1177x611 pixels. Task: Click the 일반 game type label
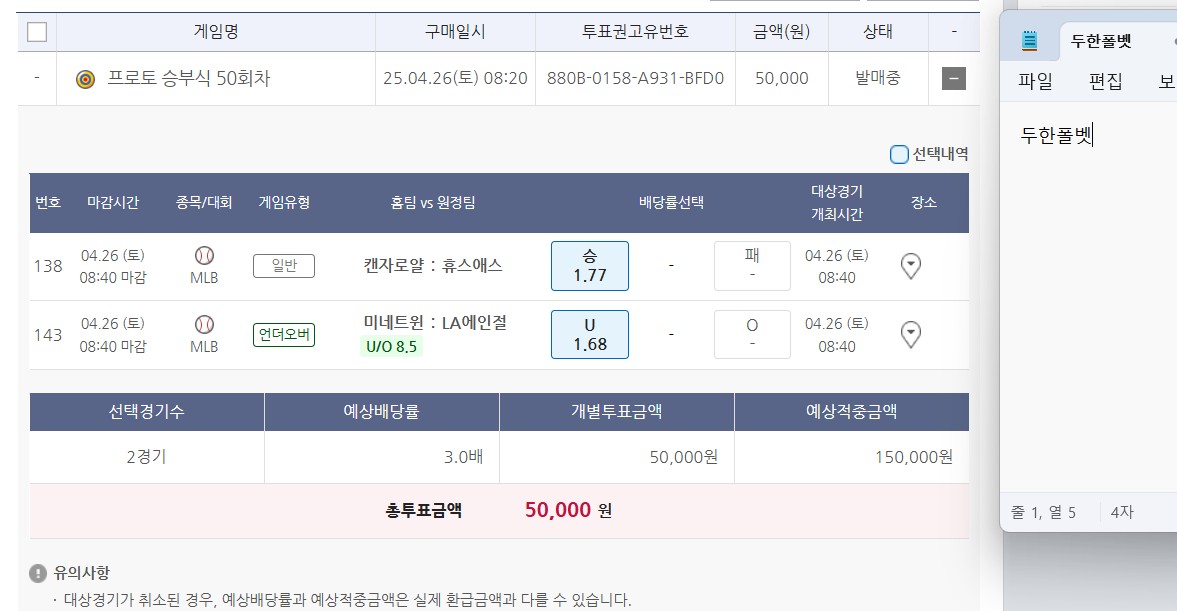pos(284,265)
